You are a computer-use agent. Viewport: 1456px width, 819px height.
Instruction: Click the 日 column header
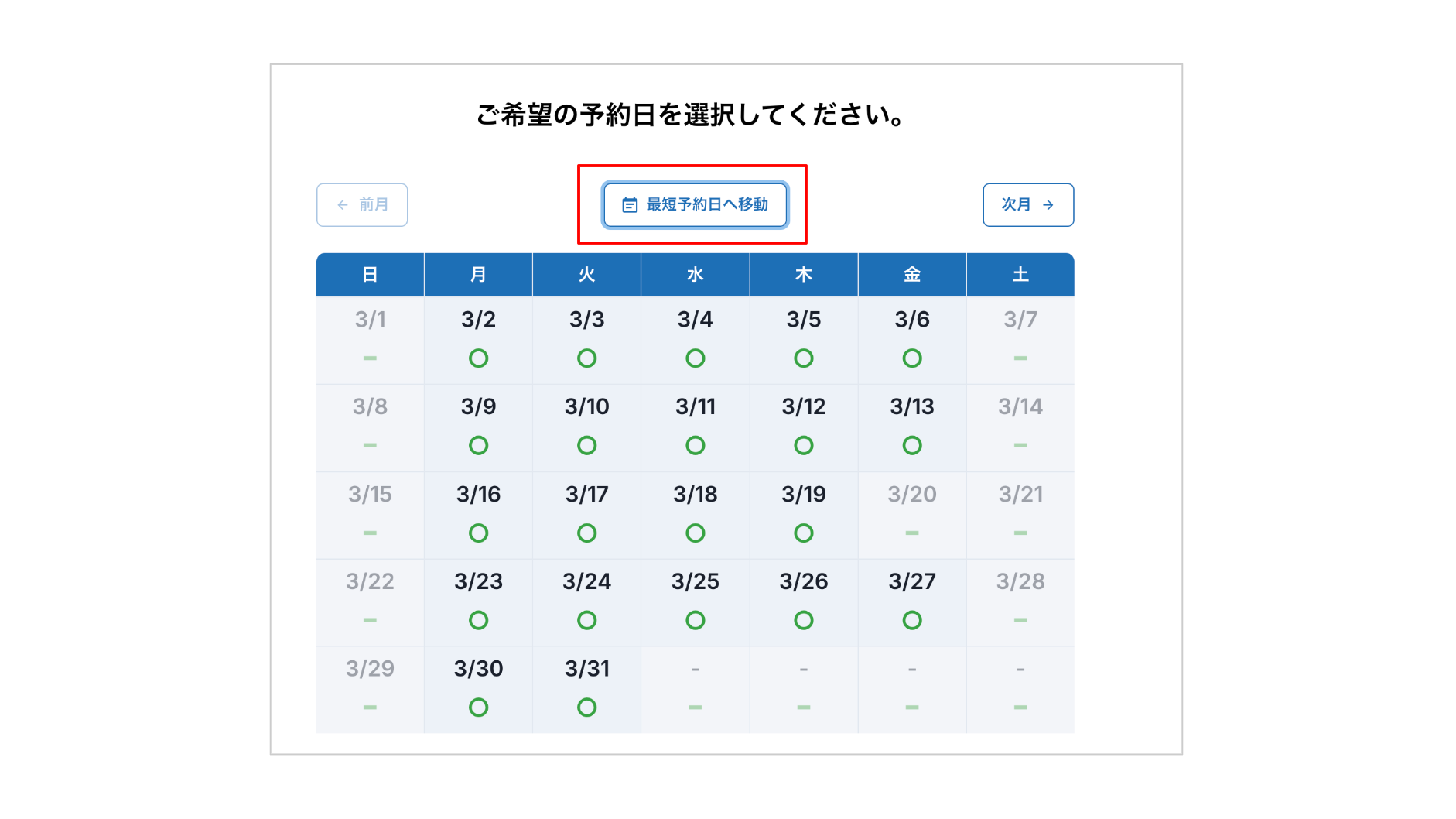coord(369,274)
